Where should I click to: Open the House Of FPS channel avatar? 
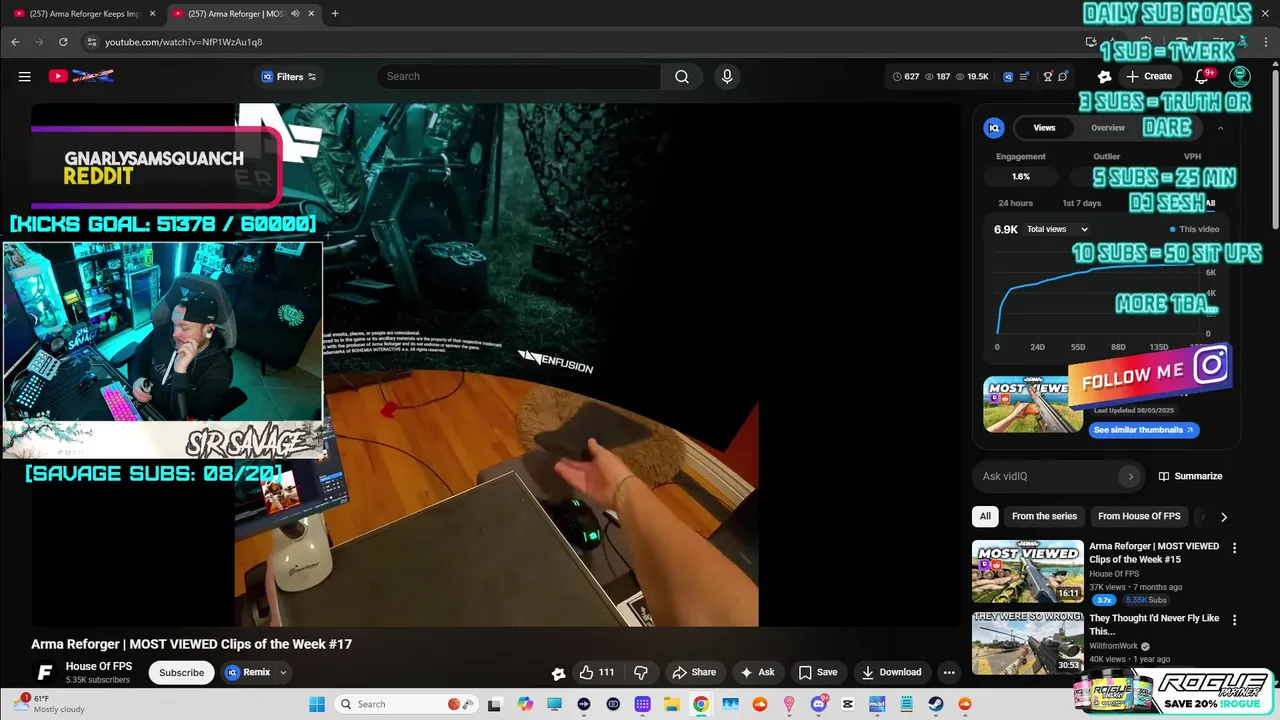pos(44,672)
